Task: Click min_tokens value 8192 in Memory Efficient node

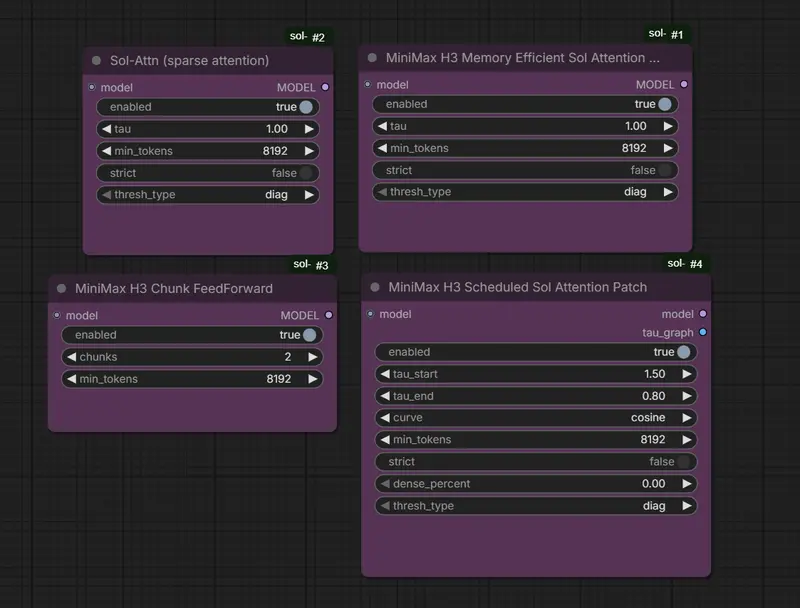Action: pos(634,148)
